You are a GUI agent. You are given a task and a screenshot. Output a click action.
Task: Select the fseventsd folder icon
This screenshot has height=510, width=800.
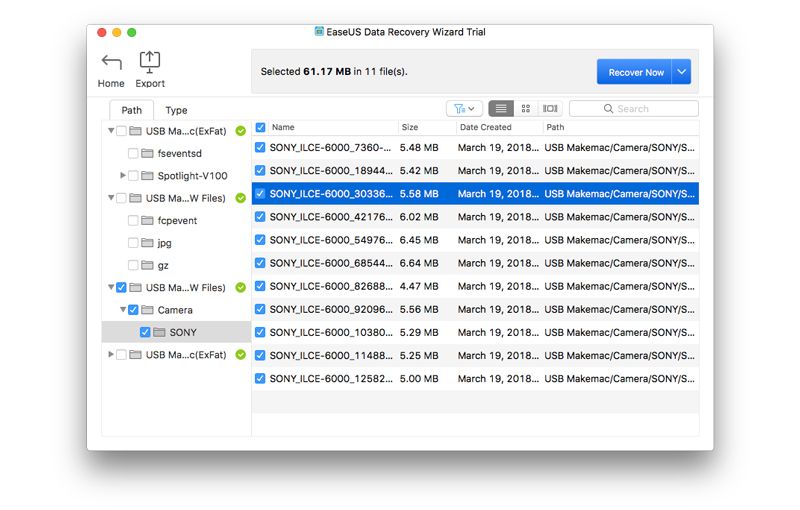(x=147, y=153)
